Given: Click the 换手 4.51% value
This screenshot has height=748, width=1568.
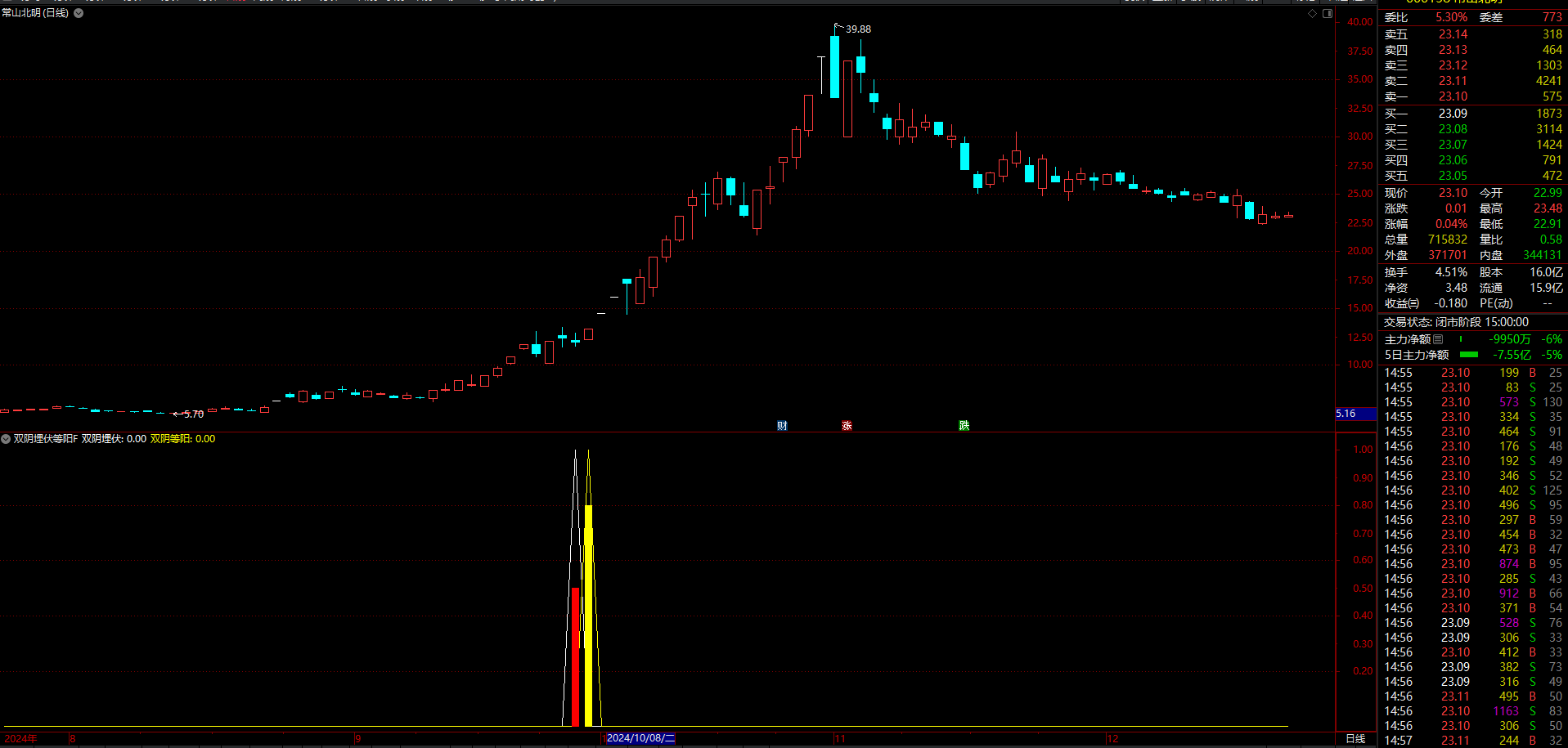Looking at the screenshot, I should click(1451, 272).
